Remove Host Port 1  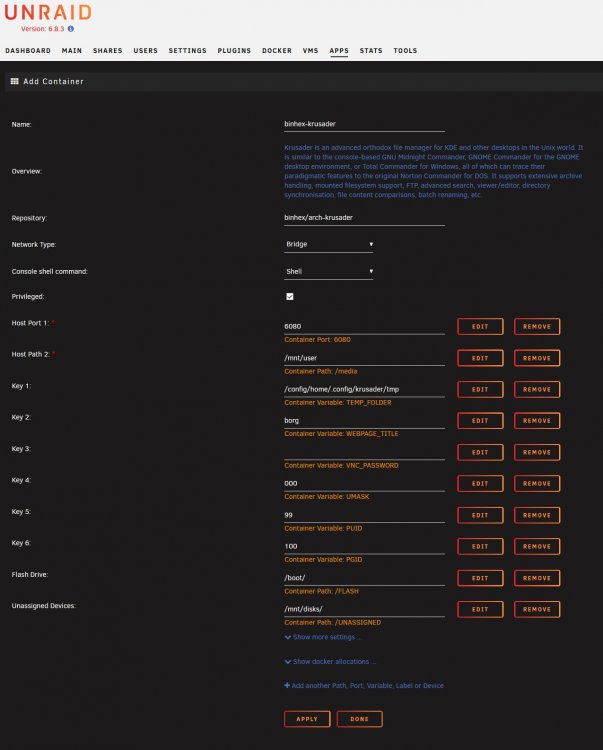tap(537, 327)
